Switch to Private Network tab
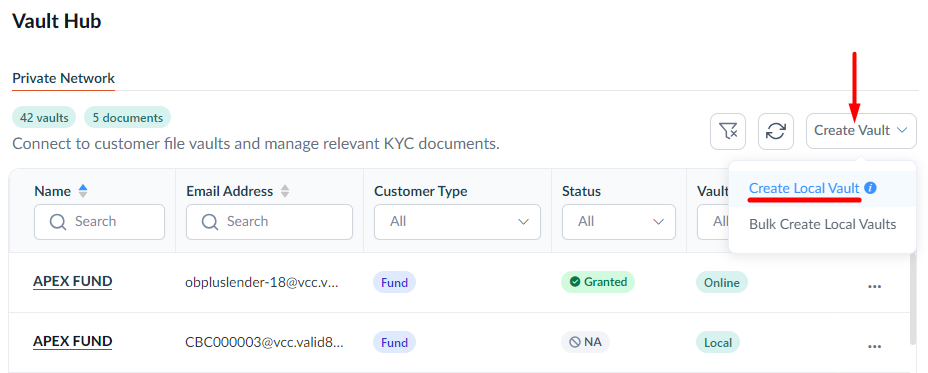This screenshot has height=373, width=928. pos(63,78)
